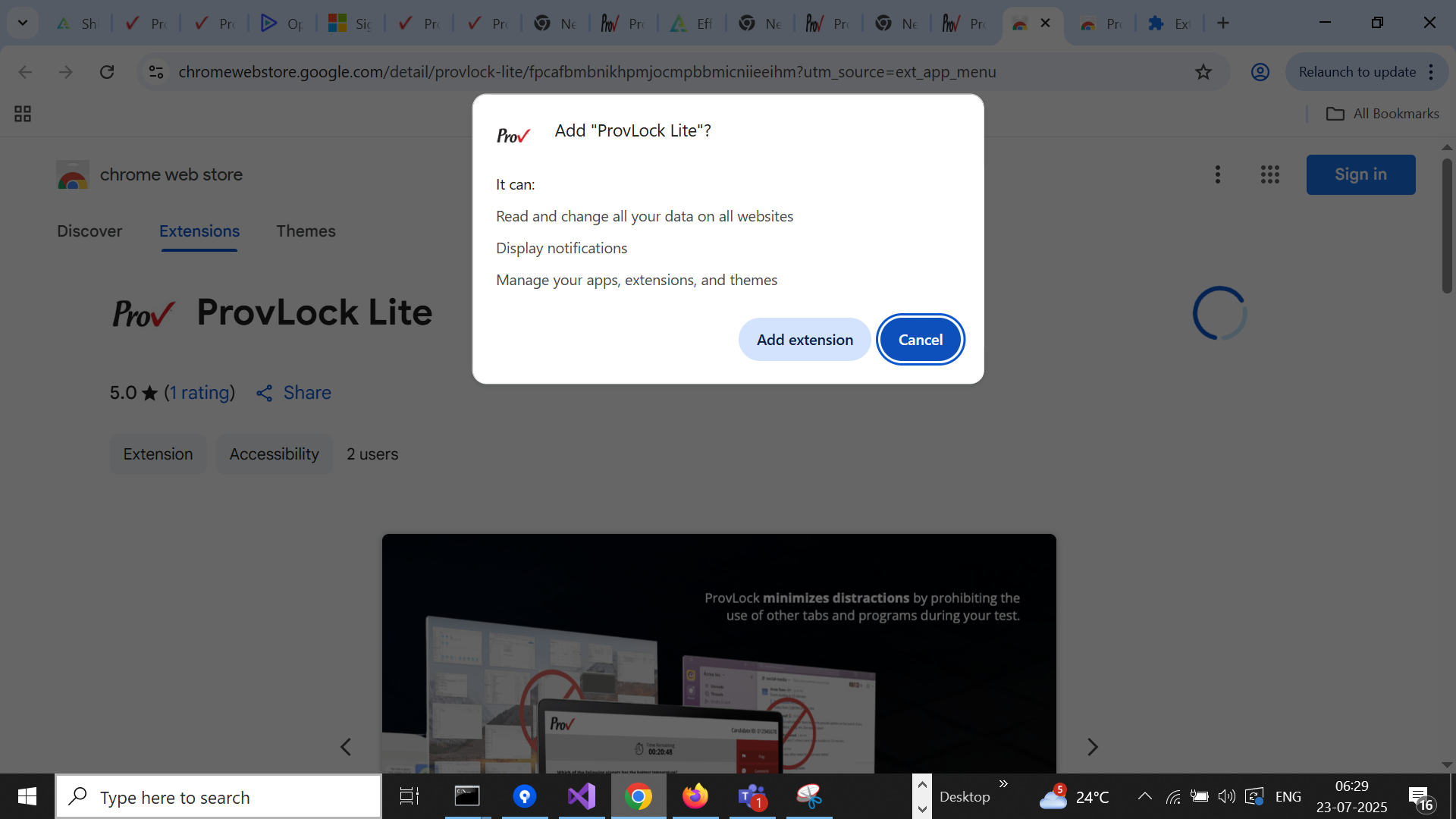Image resolution: width=1456 pixels, height=819 pixels.
Task: Expand the Desktop toolbar chevron
Action: (x=1003, y=784)
